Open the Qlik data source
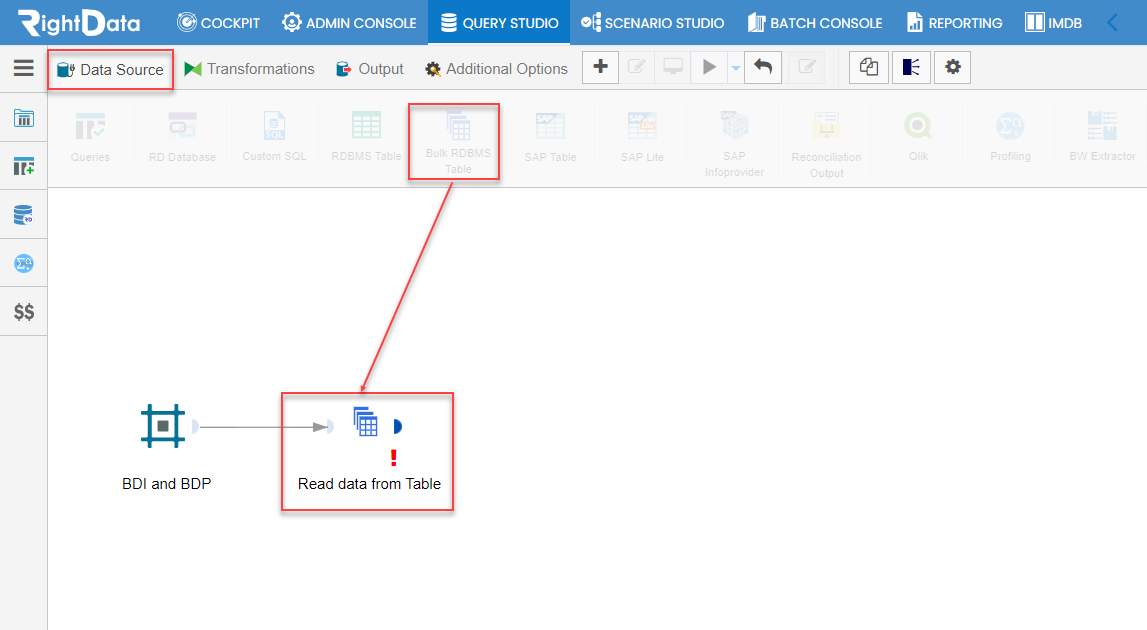Screen dimensions: 1147x630 [918, 137]
